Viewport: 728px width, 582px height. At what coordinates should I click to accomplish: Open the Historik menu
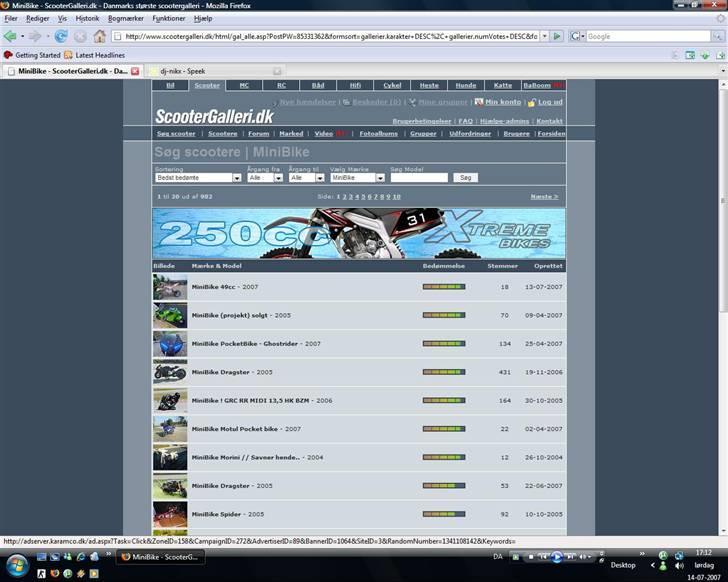point(87,19)
